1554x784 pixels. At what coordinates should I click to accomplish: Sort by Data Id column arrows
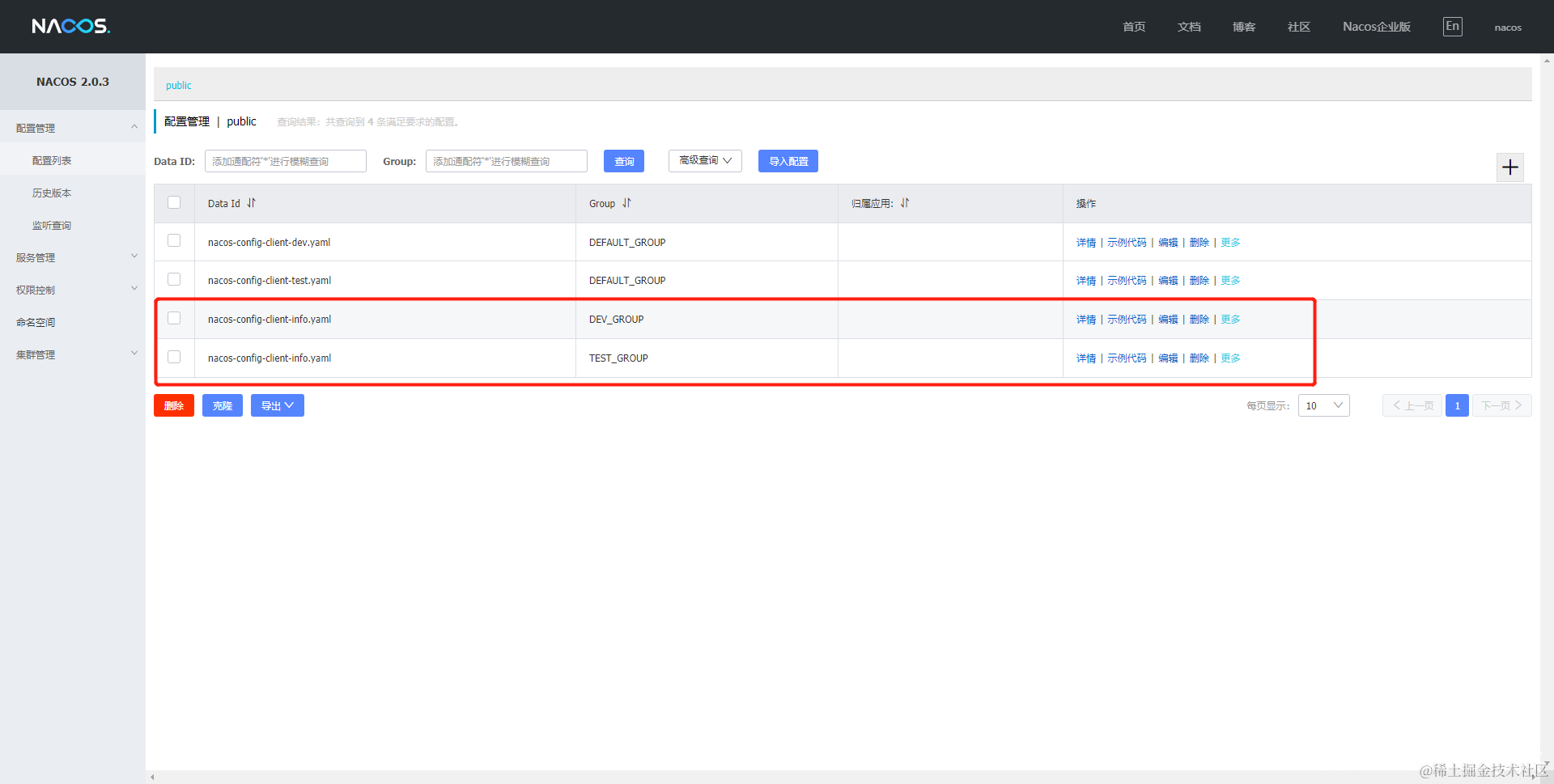pos(252,203)
